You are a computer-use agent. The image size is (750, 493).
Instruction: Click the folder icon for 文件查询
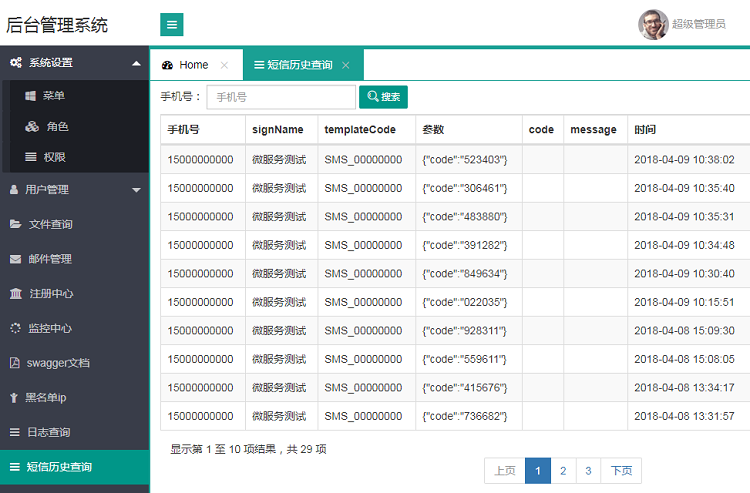(16, 224)
